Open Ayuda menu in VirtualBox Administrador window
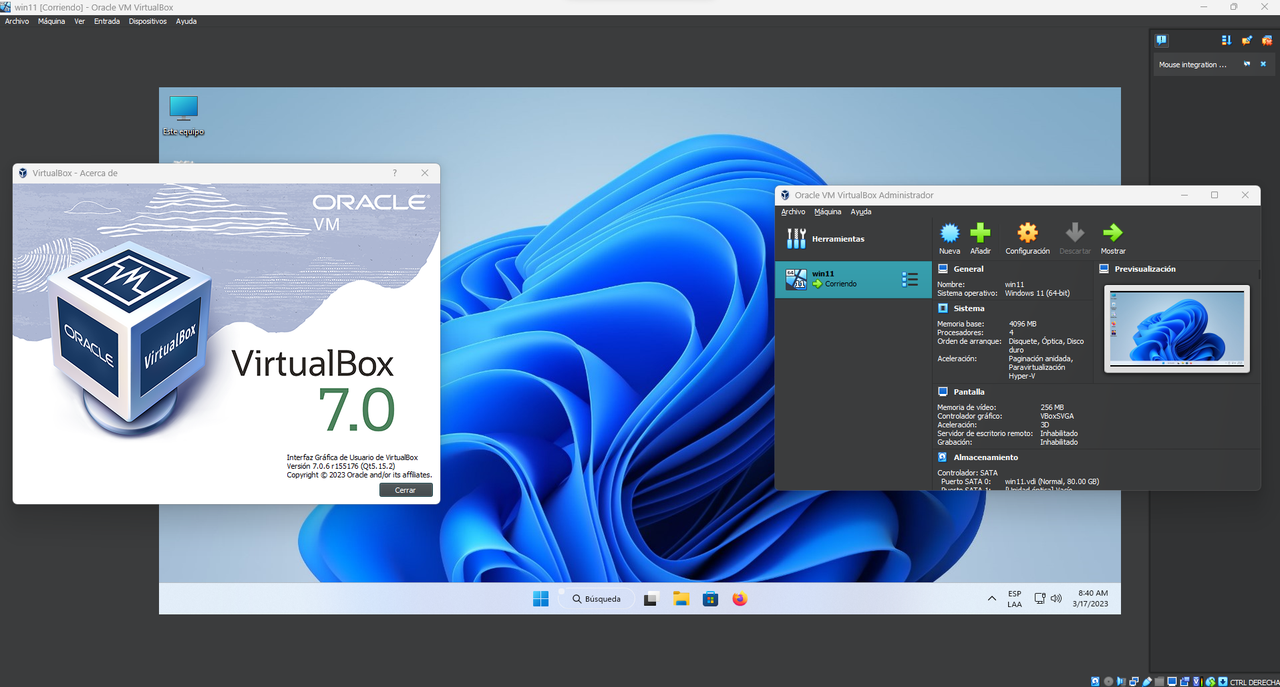Viewport: 1280px width, 687px height. [861, 212]
